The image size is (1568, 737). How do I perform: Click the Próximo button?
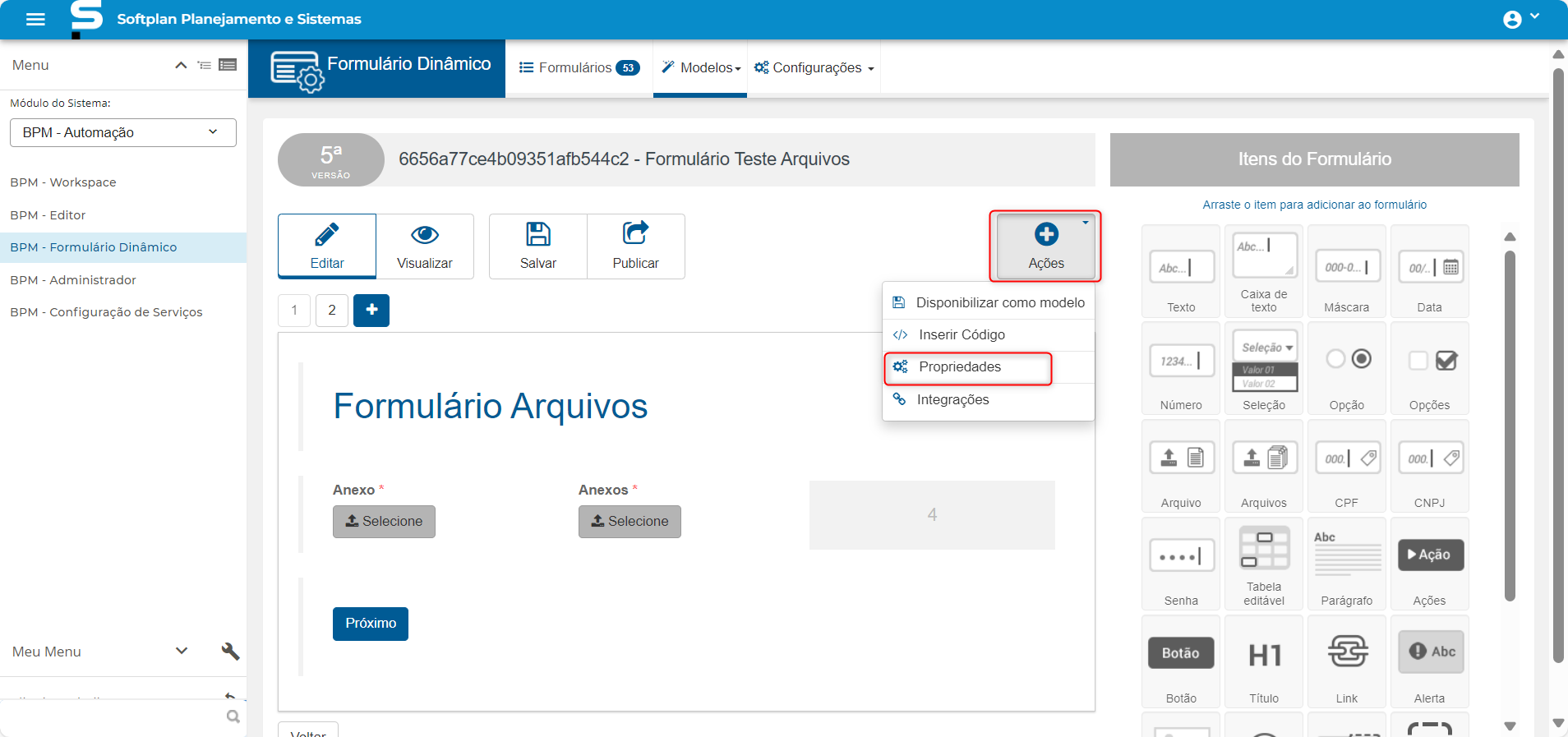(371, 624)
